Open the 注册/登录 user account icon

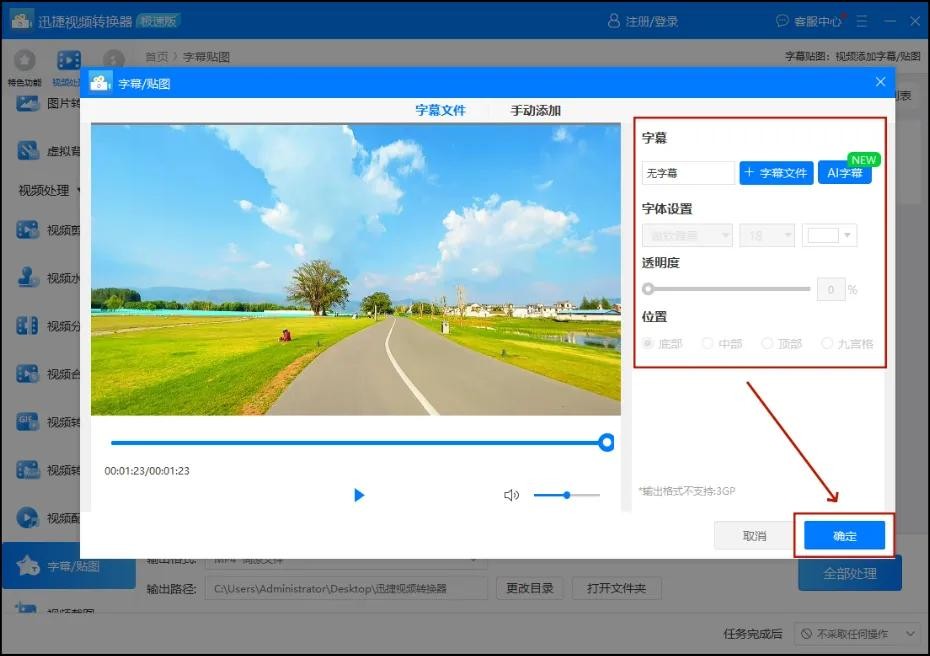click(x=614, y=21)
